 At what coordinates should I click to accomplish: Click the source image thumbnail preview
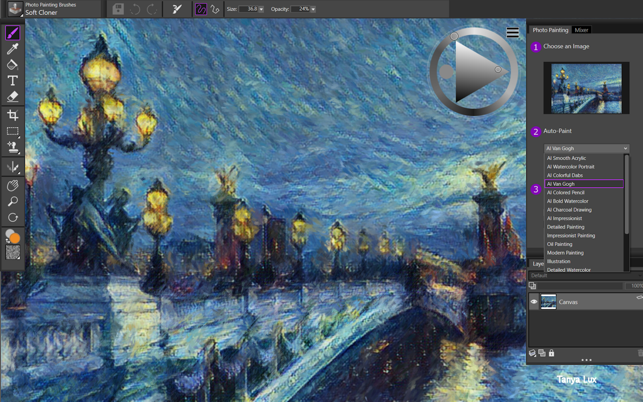click(x=586, y=88)
